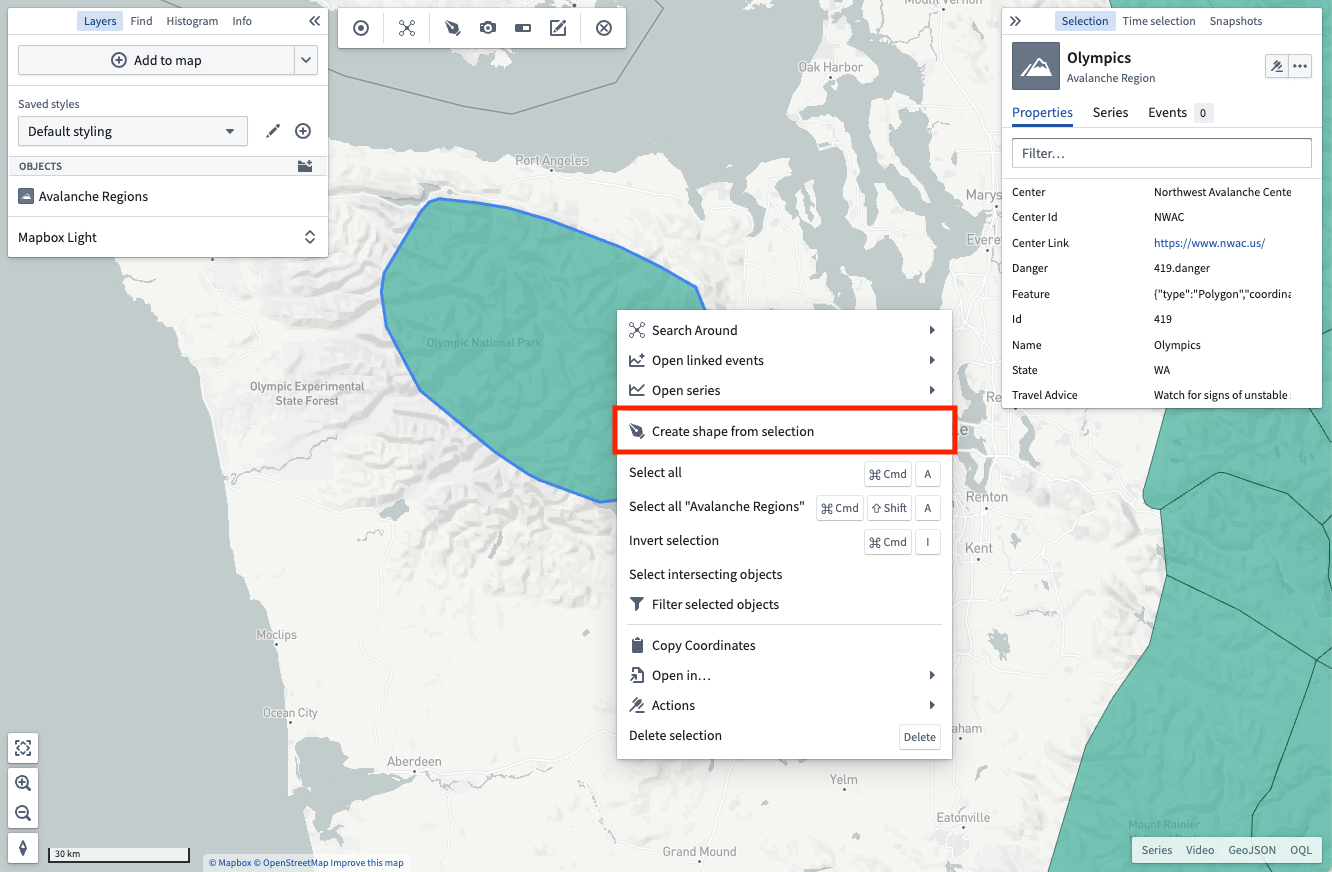Collapse the left Layers panel
The image size is (1332, 872).
click(x=314, y=21)
